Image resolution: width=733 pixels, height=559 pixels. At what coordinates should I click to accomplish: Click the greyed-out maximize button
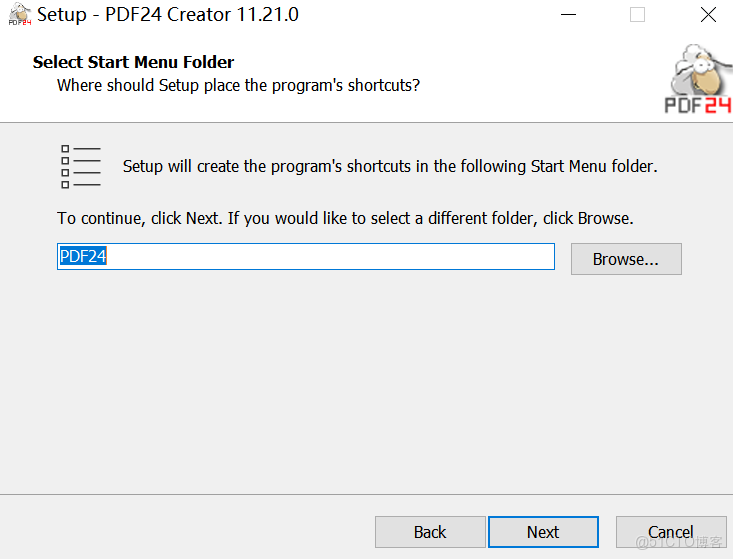pyautogui.click(x=637, y=15)
